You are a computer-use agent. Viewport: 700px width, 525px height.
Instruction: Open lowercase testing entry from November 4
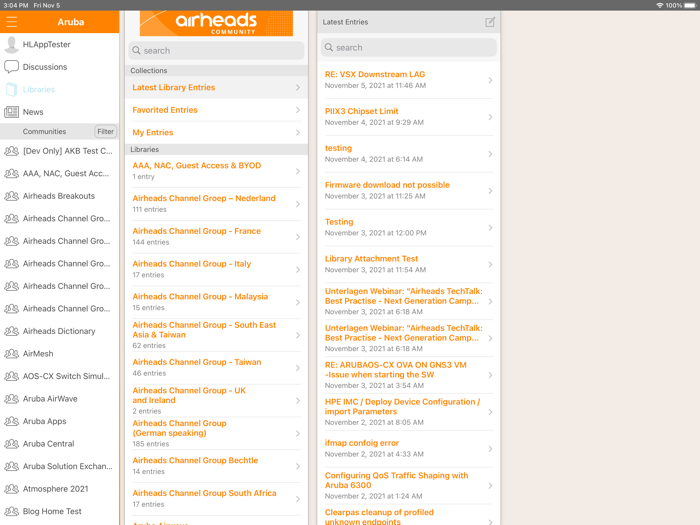(408, 154)
